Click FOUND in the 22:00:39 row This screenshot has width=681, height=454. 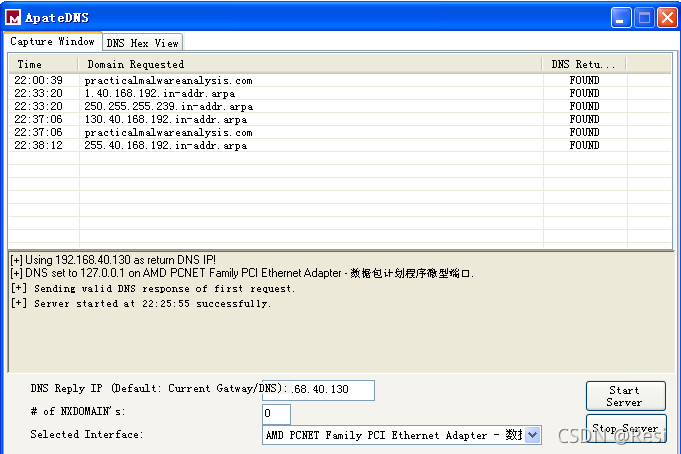click(584, 80)
